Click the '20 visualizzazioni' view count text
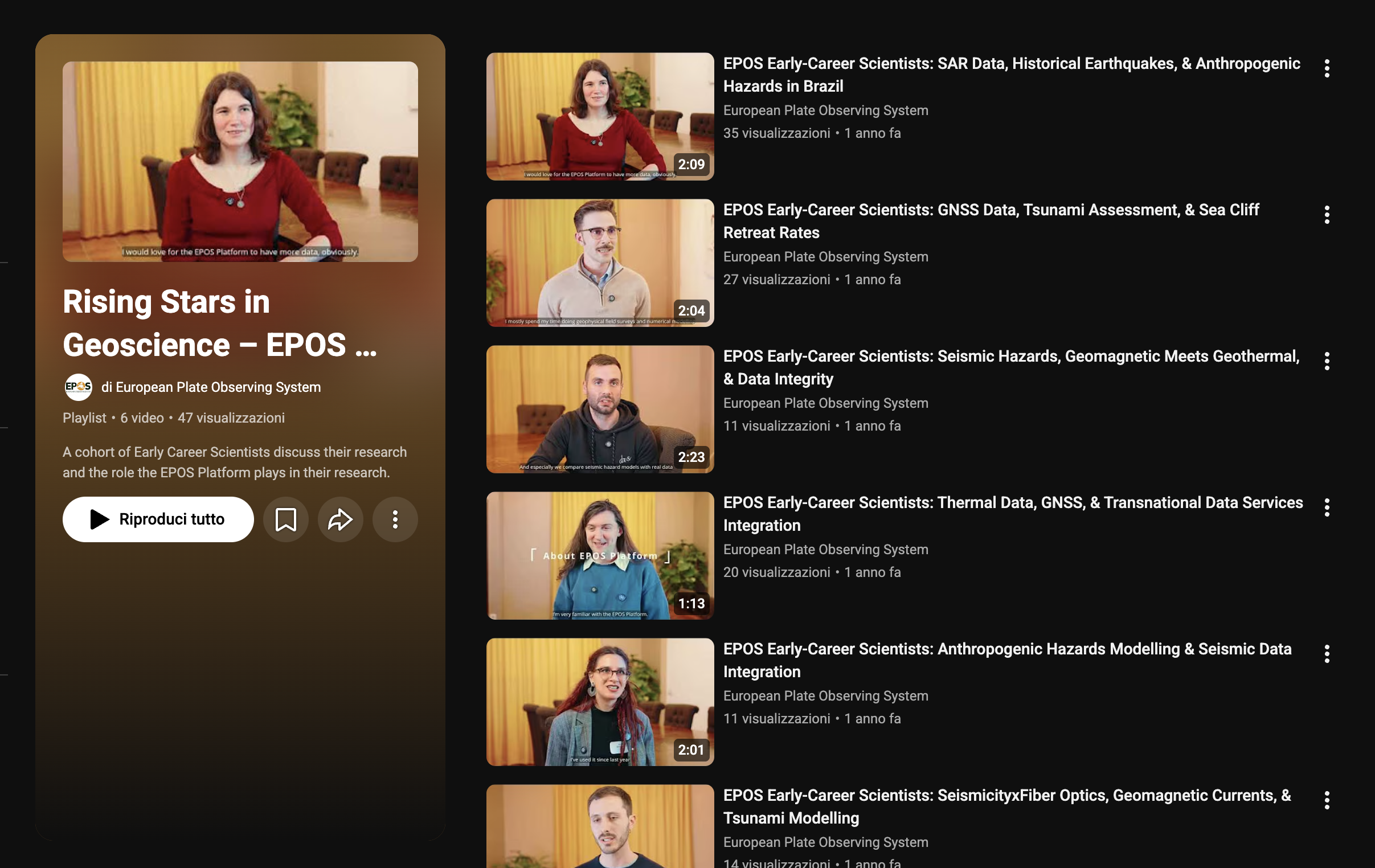This screenshot has height=868, width=1375. point(776,572)
